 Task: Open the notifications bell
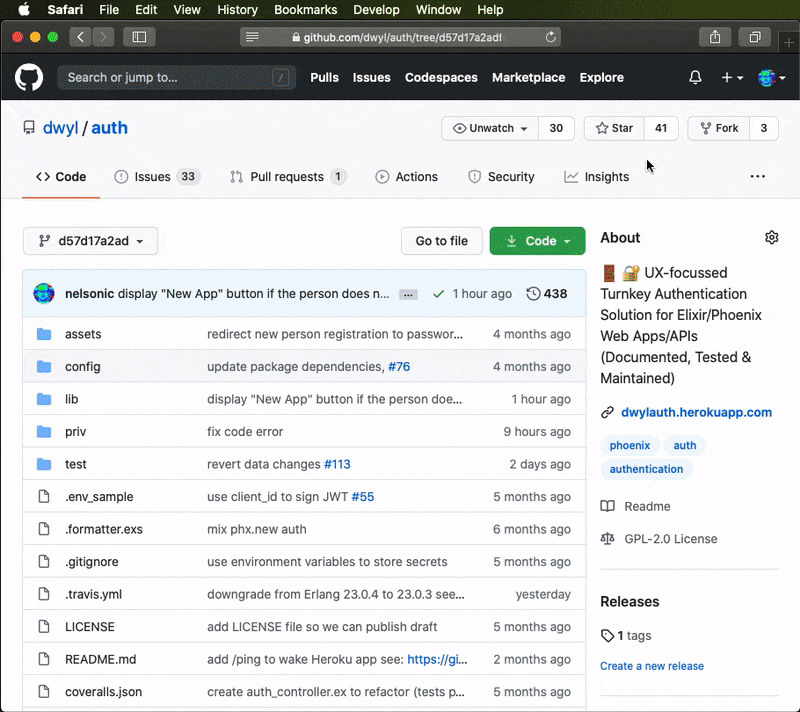tap(695, 77)
